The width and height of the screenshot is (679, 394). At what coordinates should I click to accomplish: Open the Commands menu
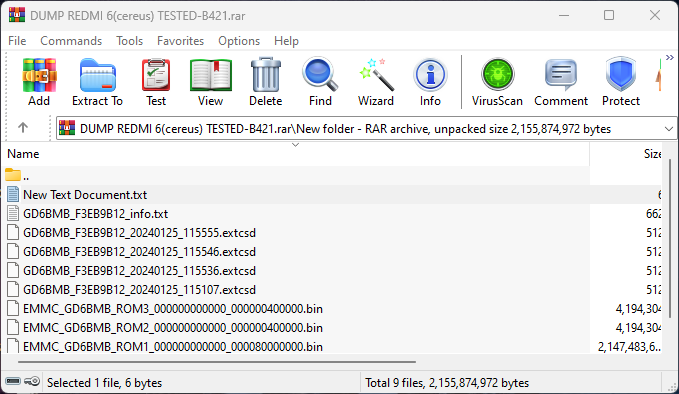(71, 41)
